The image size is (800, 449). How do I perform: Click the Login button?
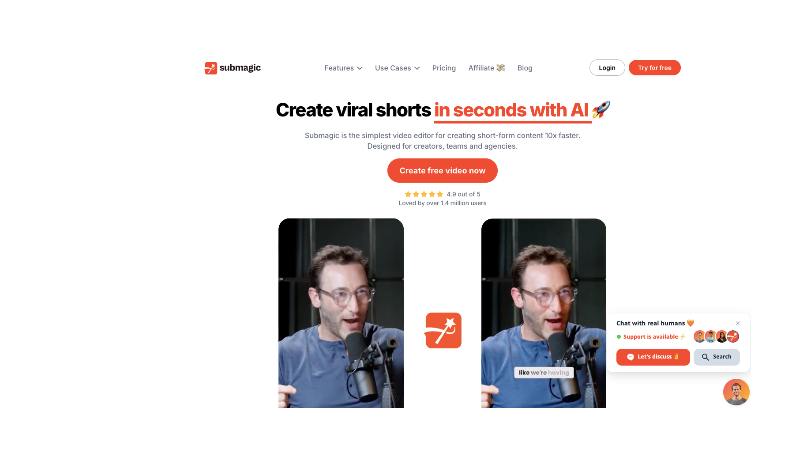pos(607,68)
